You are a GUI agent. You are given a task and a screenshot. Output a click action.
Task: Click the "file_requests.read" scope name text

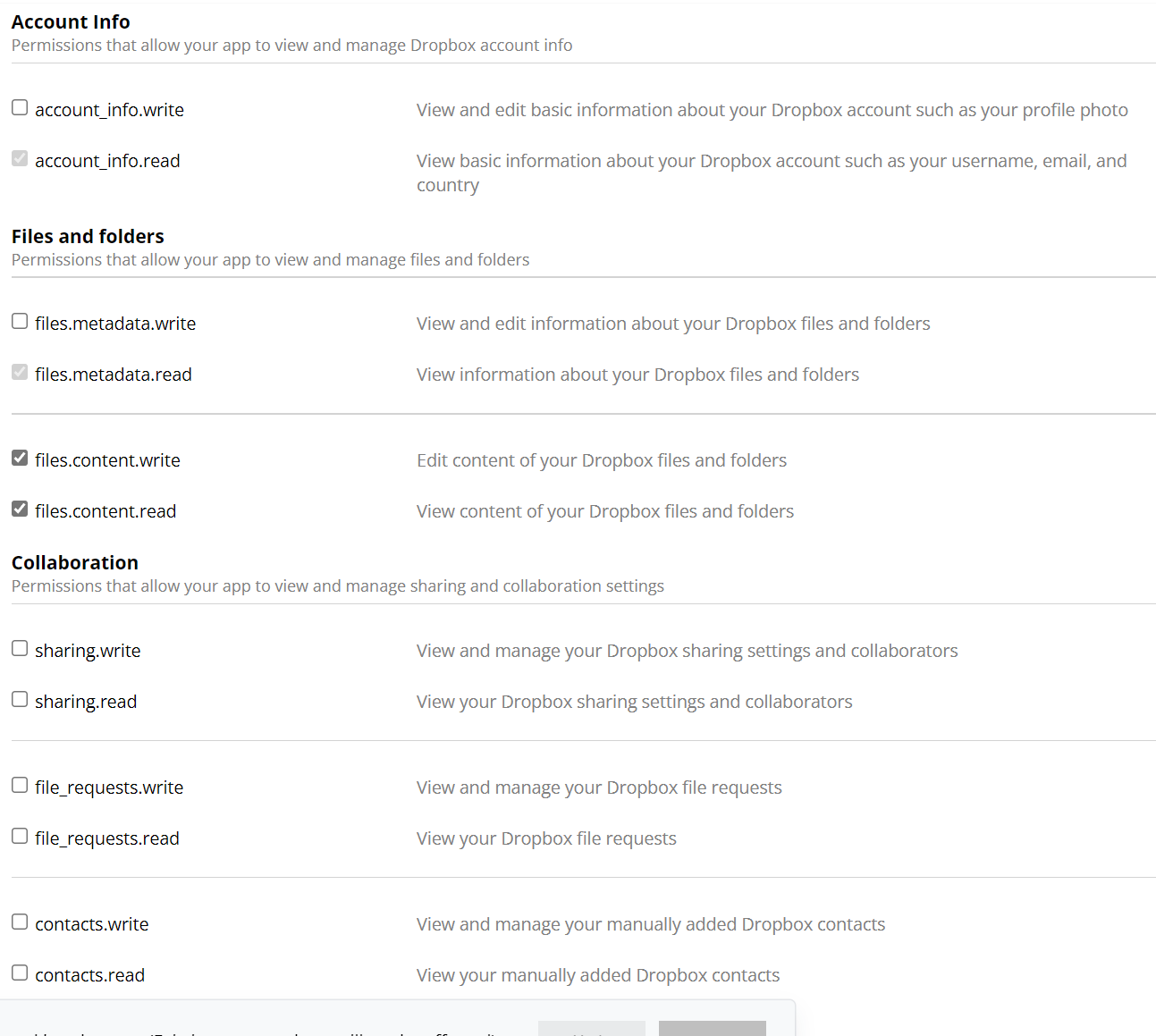107,838
